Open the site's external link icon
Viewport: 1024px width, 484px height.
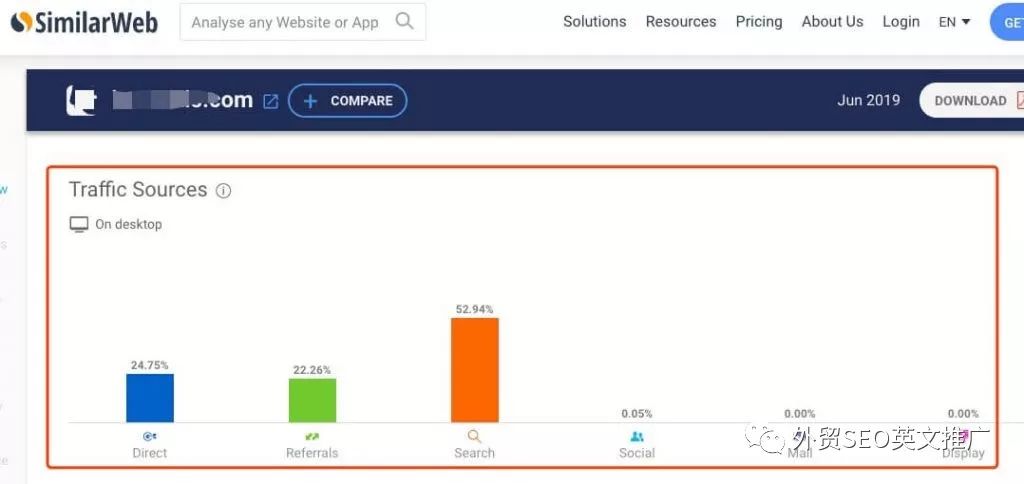point(270,101)
